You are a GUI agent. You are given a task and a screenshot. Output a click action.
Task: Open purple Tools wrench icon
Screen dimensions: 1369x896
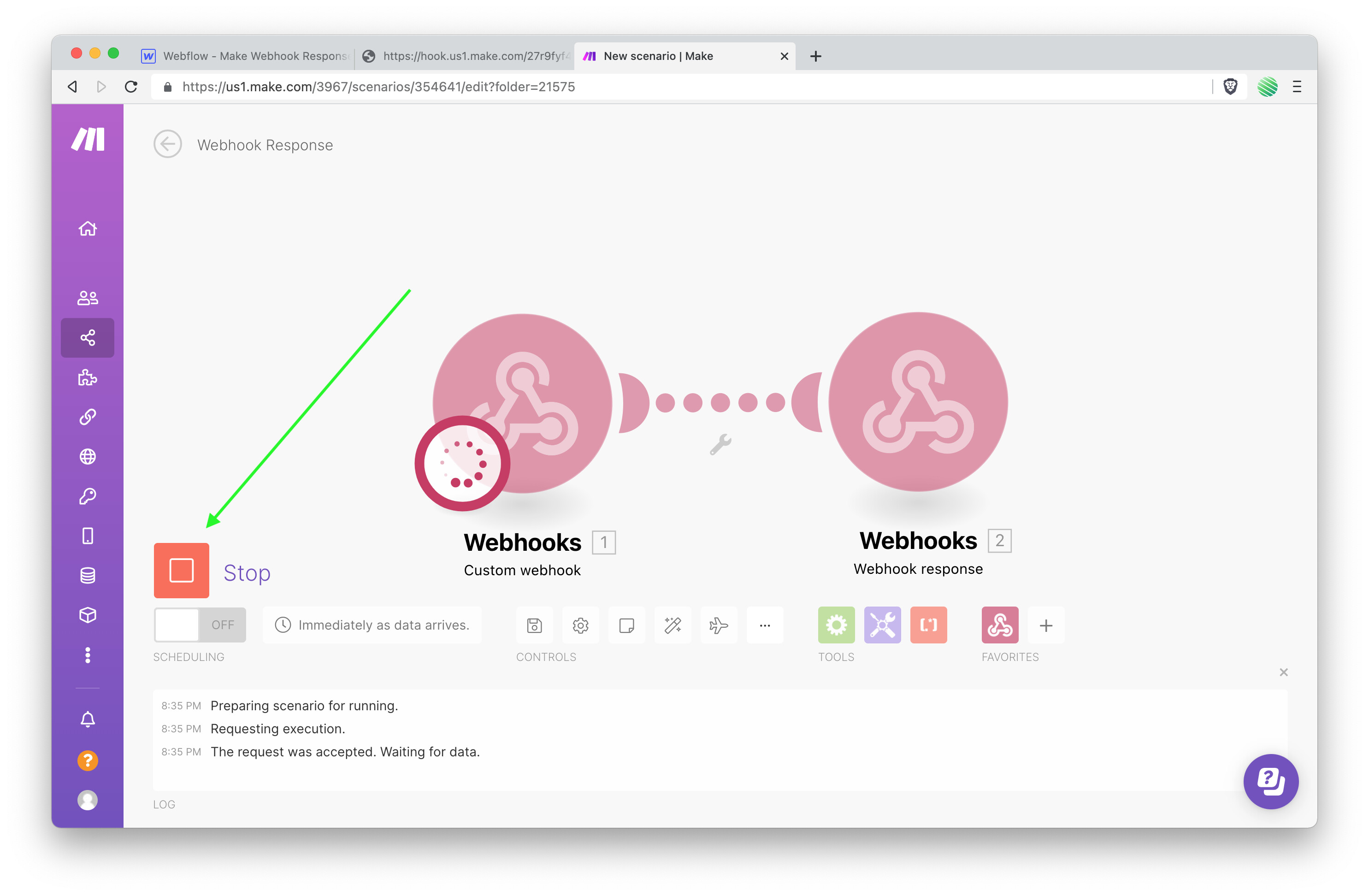[x=882, y=625]
